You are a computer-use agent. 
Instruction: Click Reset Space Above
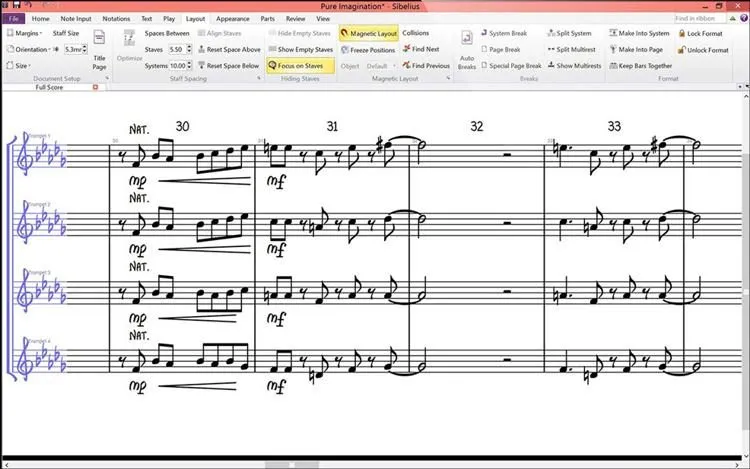229,49
